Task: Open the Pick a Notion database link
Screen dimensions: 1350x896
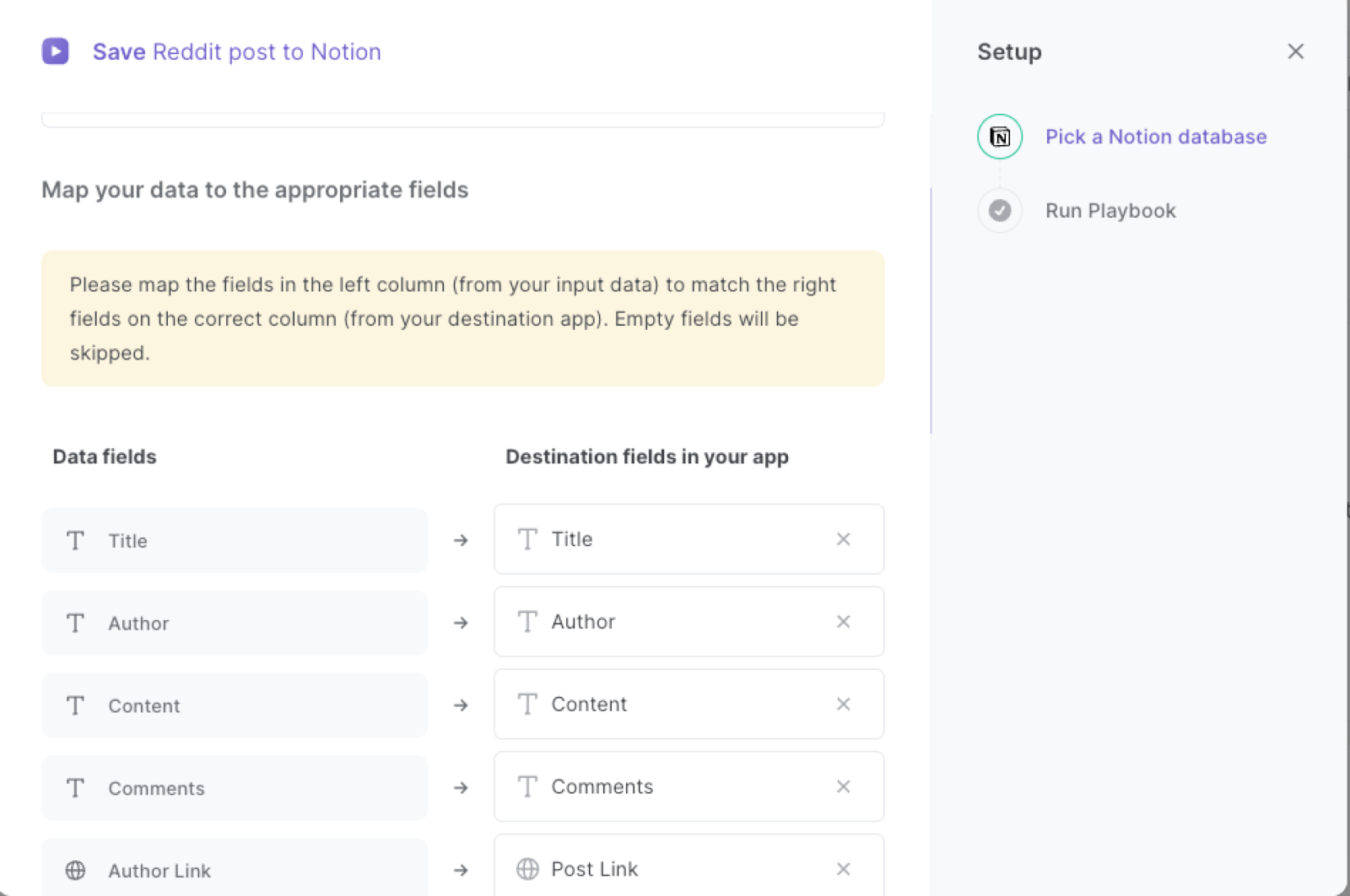Action: (x=1155, y=136)
